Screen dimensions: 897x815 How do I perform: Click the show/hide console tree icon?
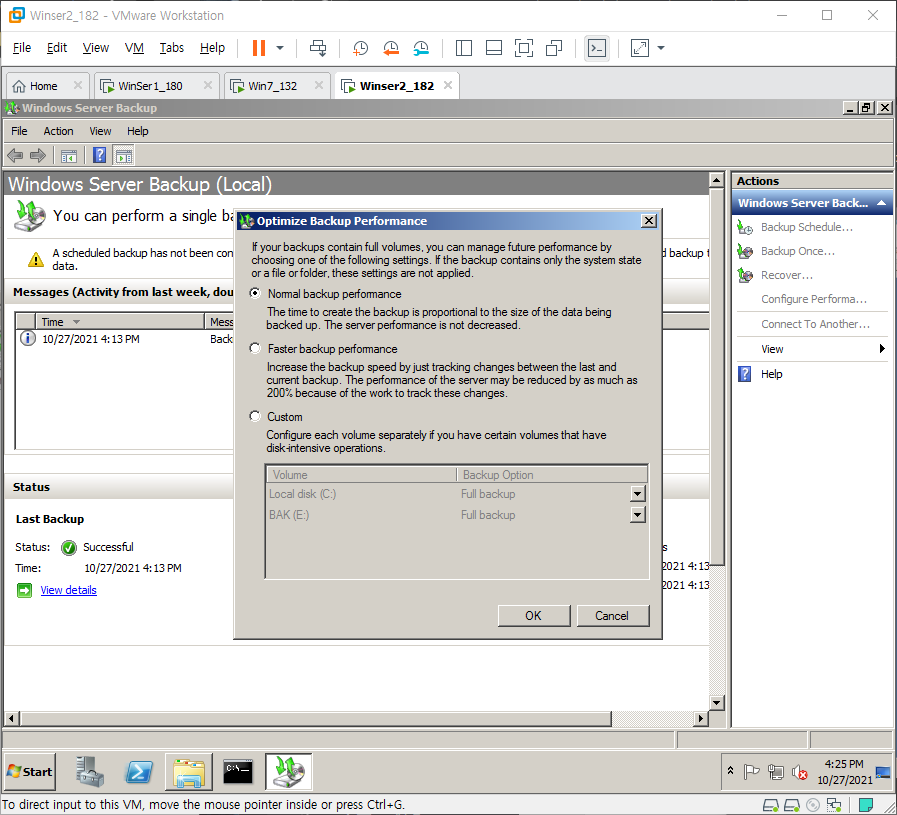[x=69, y=155]
